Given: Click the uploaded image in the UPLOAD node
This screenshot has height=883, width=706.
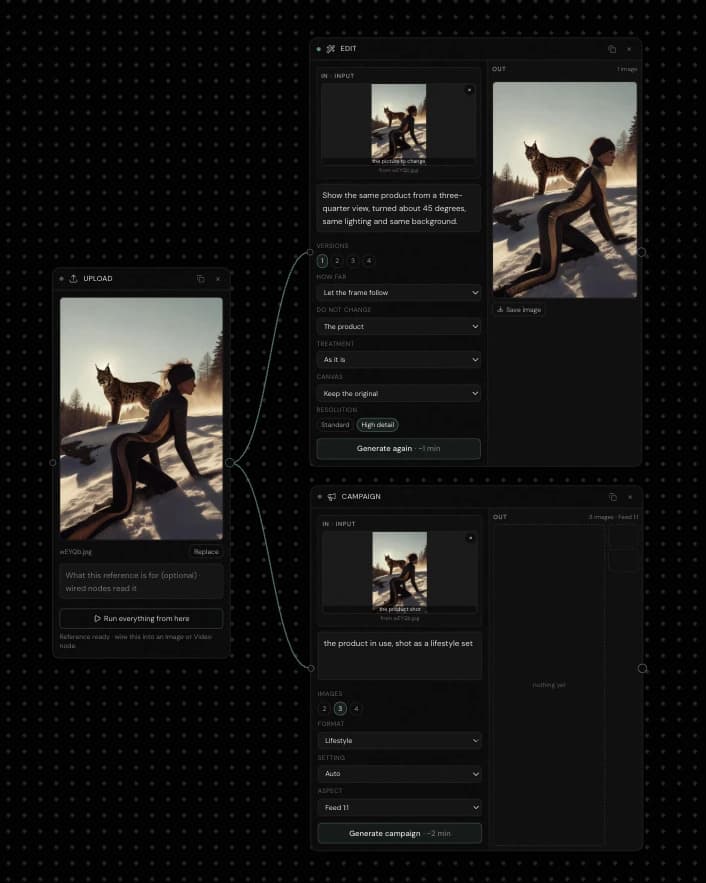Looking at the screenshot, I should (141, 418).
